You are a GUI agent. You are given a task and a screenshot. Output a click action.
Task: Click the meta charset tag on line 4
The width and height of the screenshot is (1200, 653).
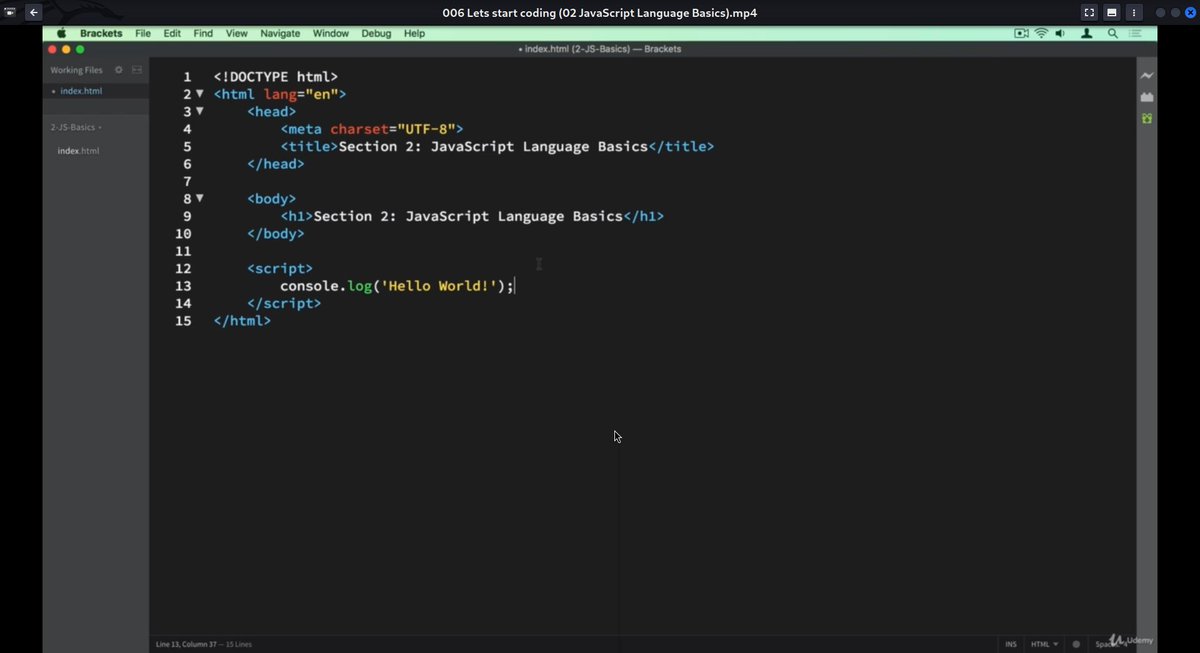pos(372,128)
